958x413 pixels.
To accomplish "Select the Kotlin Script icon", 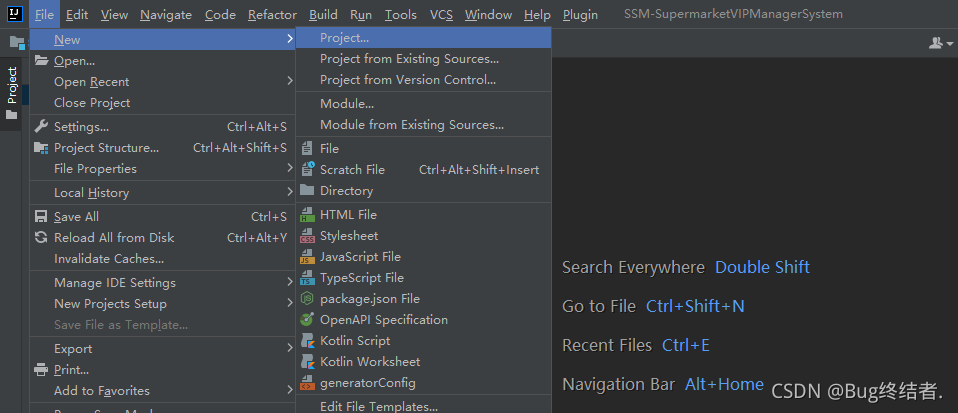I will point(307,341).
